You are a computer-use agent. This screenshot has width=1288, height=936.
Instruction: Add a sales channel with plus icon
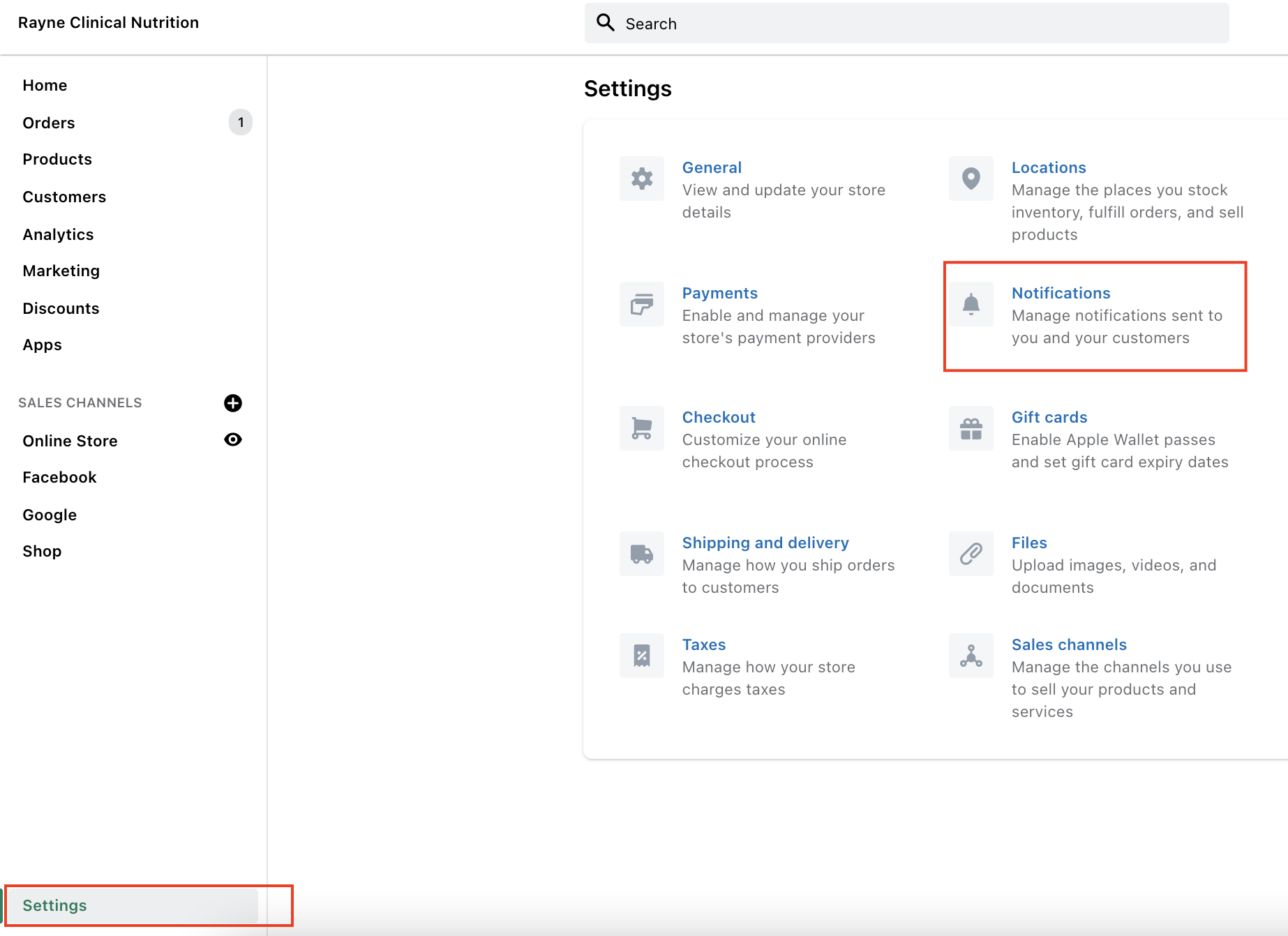tap(233, 403)
